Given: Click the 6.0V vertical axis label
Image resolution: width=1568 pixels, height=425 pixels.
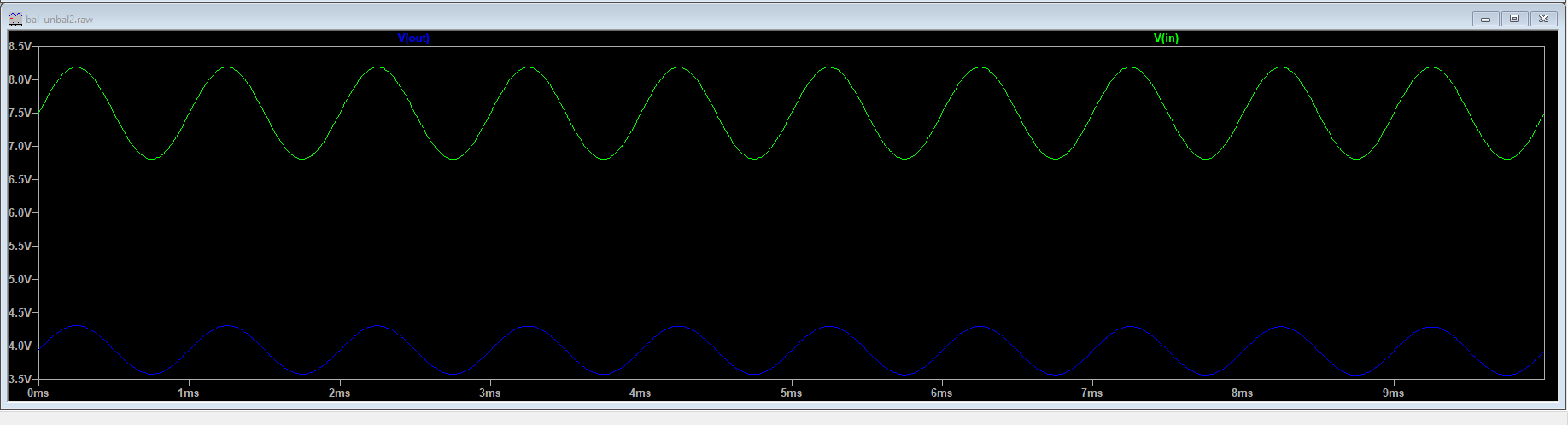Looking at the screenshot, I should (x=20, y=212).
